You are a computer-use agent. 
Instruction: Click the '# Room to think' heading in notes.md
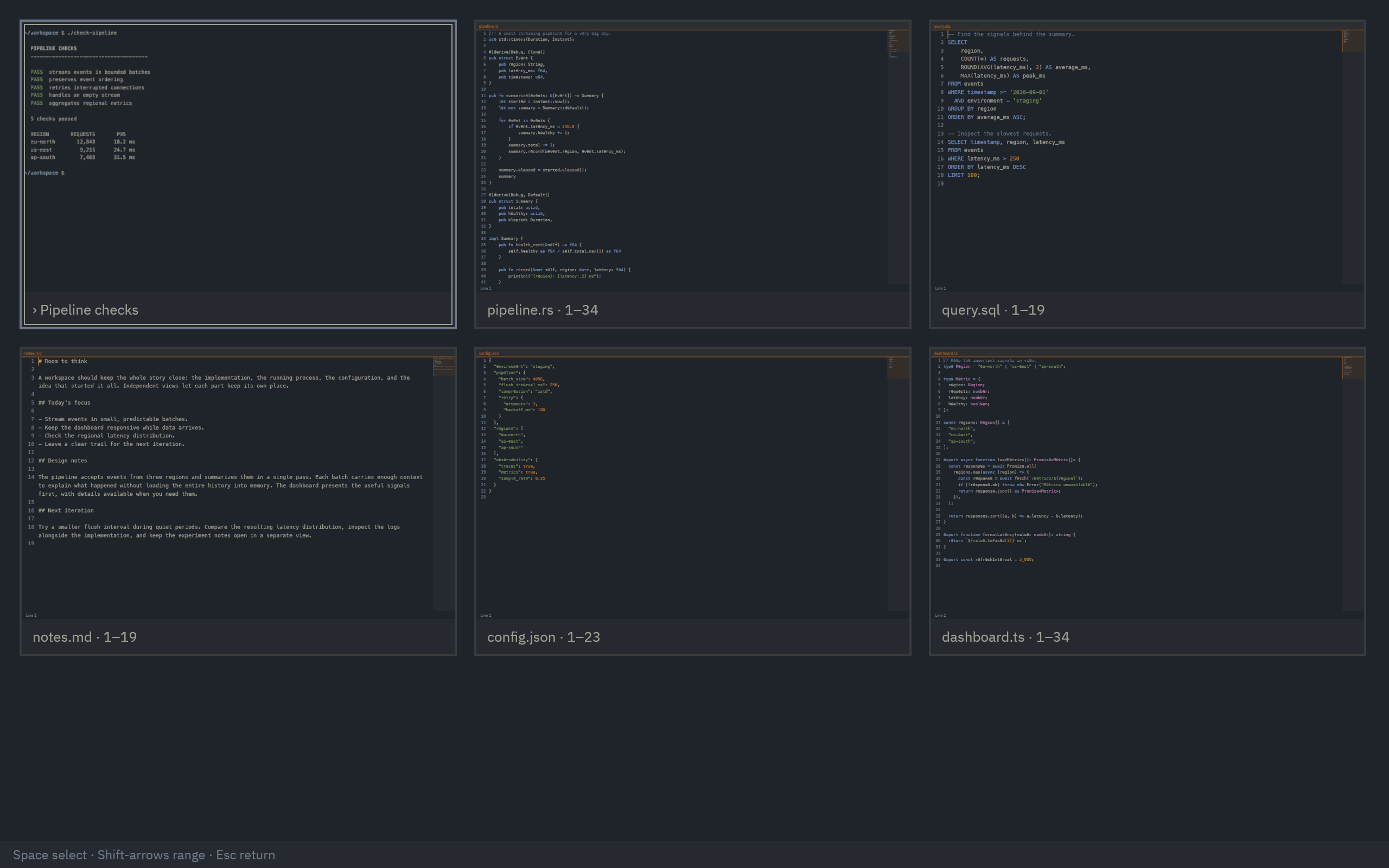click(x=62, y=362)
